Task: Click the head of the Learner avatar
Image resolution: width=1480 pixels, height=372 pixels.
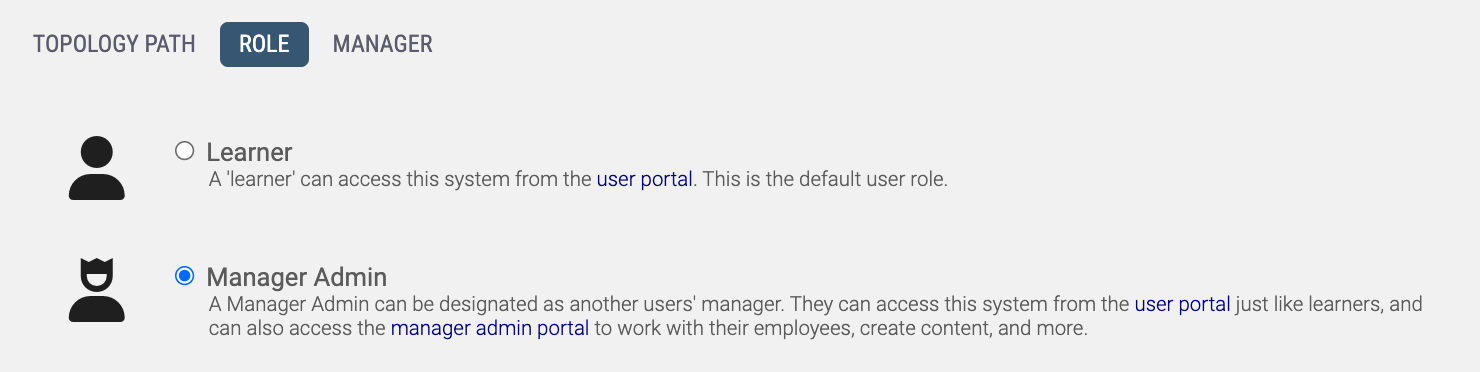Action: tap(97, 153)
